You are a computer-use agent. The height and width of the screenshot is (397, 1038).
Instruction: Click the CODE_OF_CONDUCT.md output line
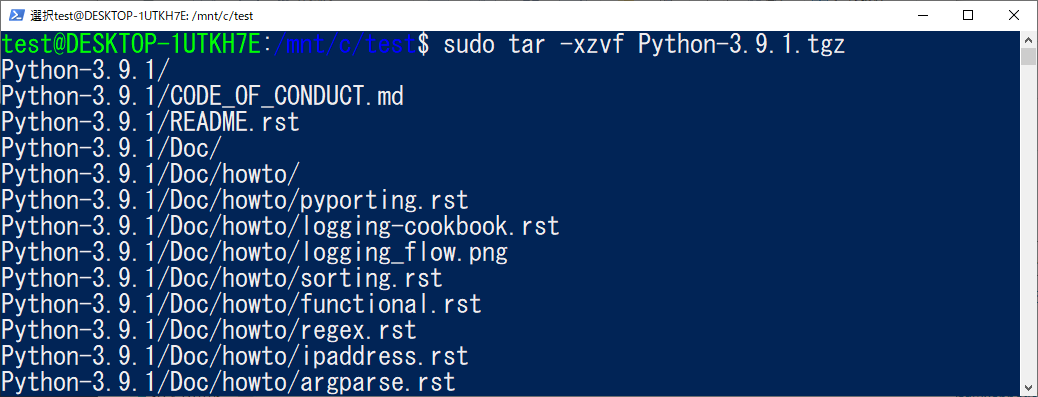click(x=203, y=97)
